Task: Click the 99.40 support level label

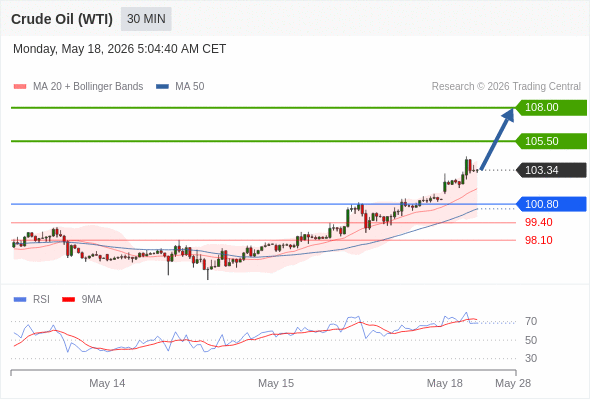Action: [x=538, y=222]
